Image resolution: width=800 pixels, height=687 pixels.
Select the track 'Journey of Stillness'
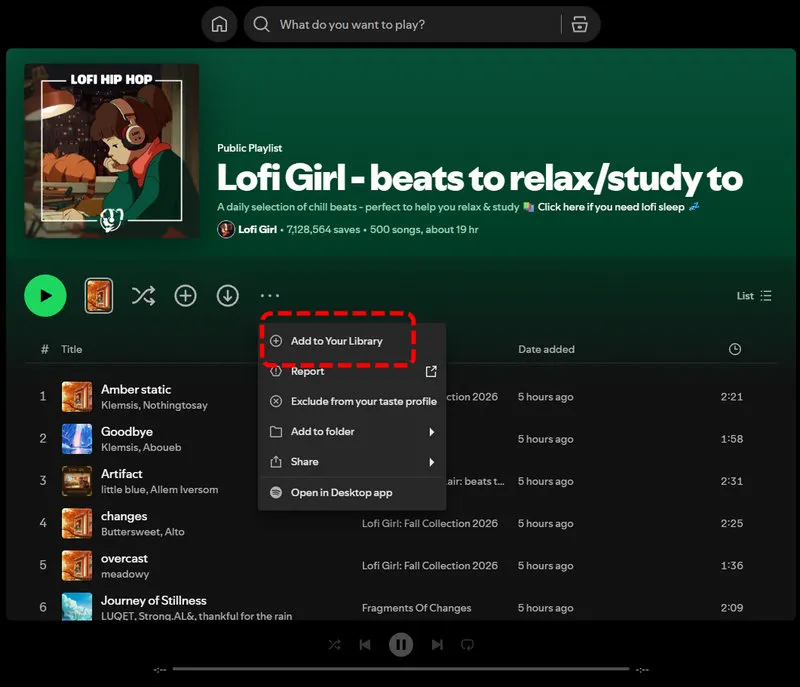coord(154,600)
